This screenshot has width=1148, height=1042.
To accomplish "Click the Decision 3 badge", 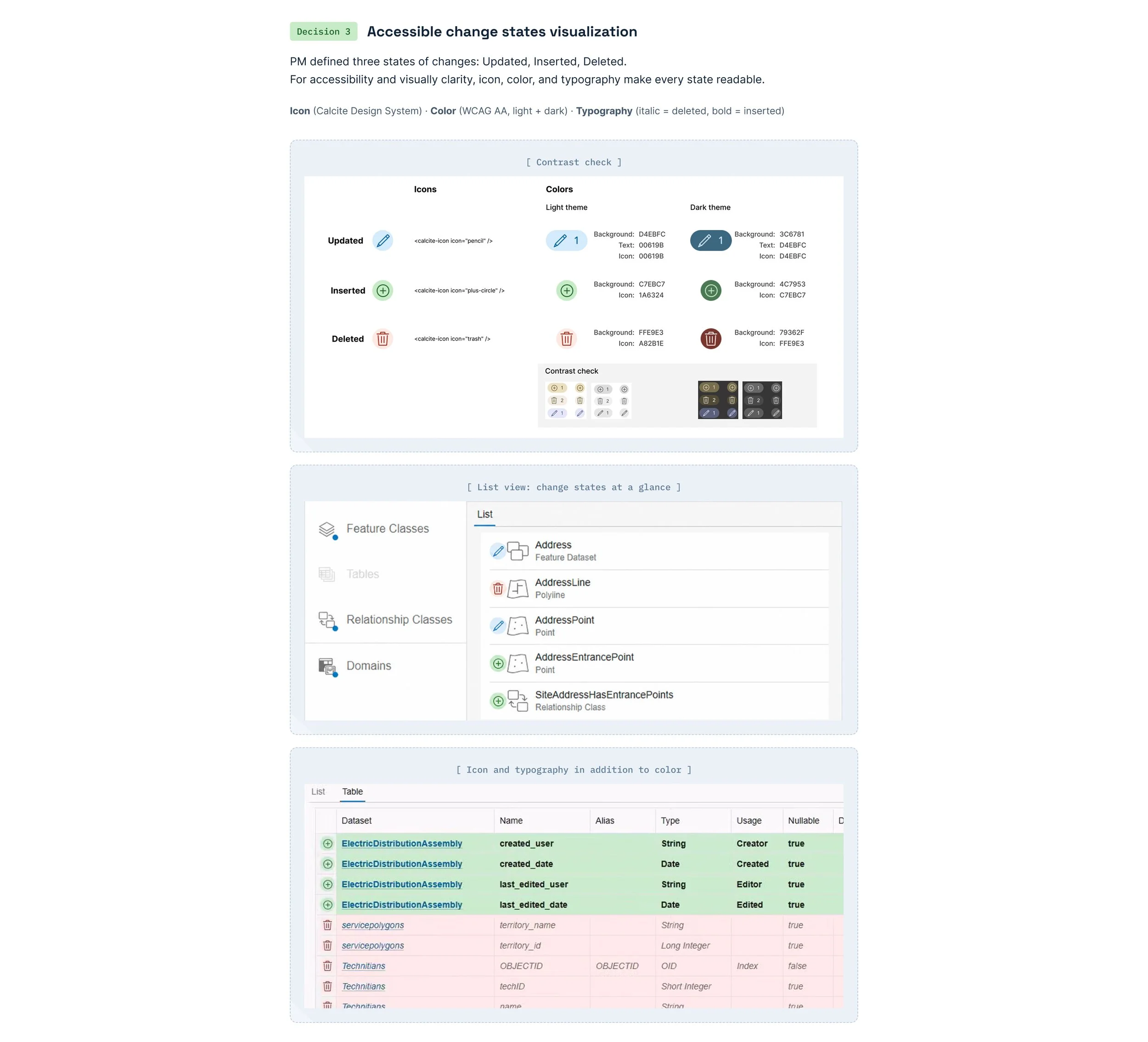I will 323,32.
